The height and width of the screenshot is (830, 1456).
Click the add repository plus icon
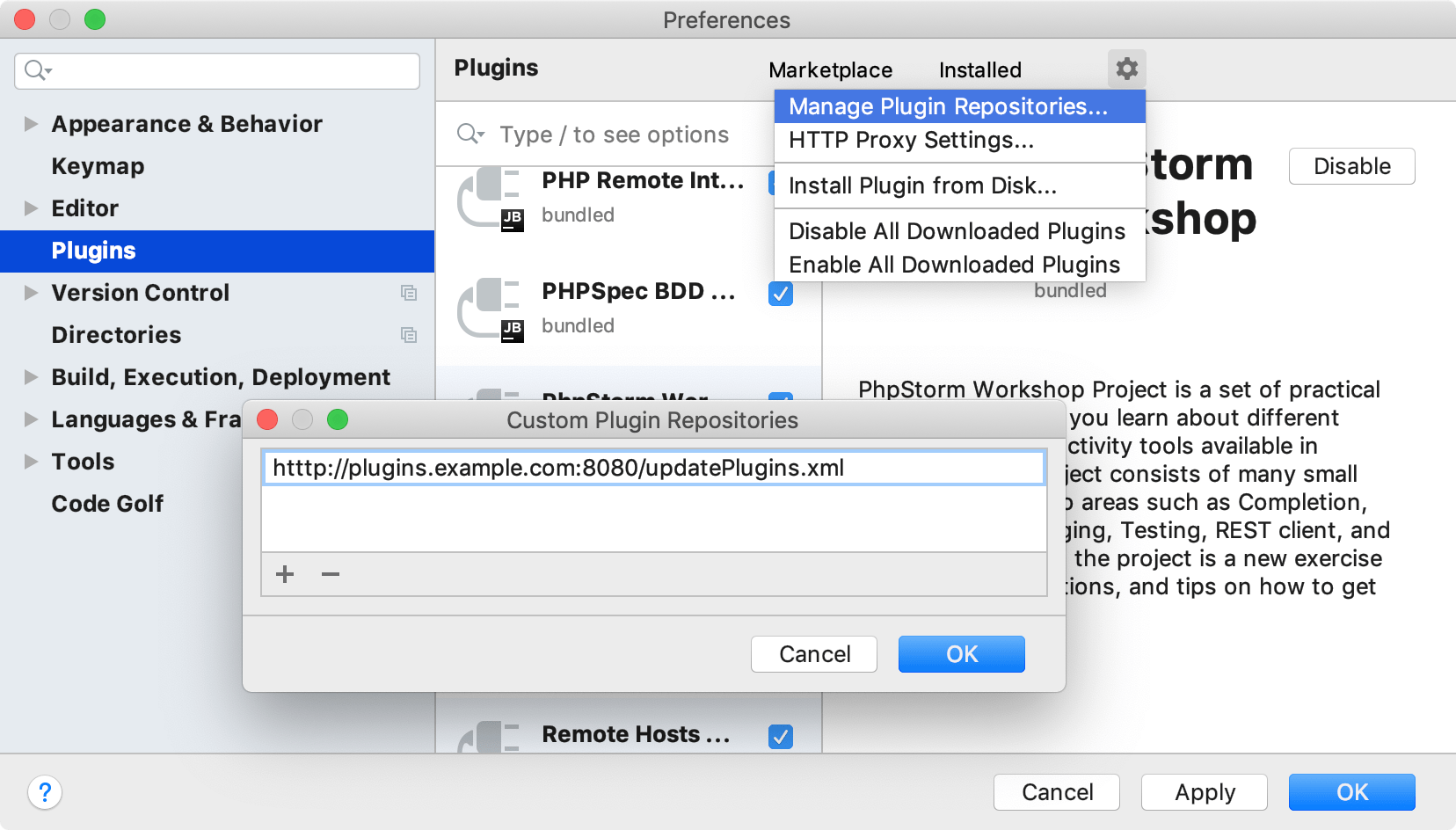tap(285, 574)
